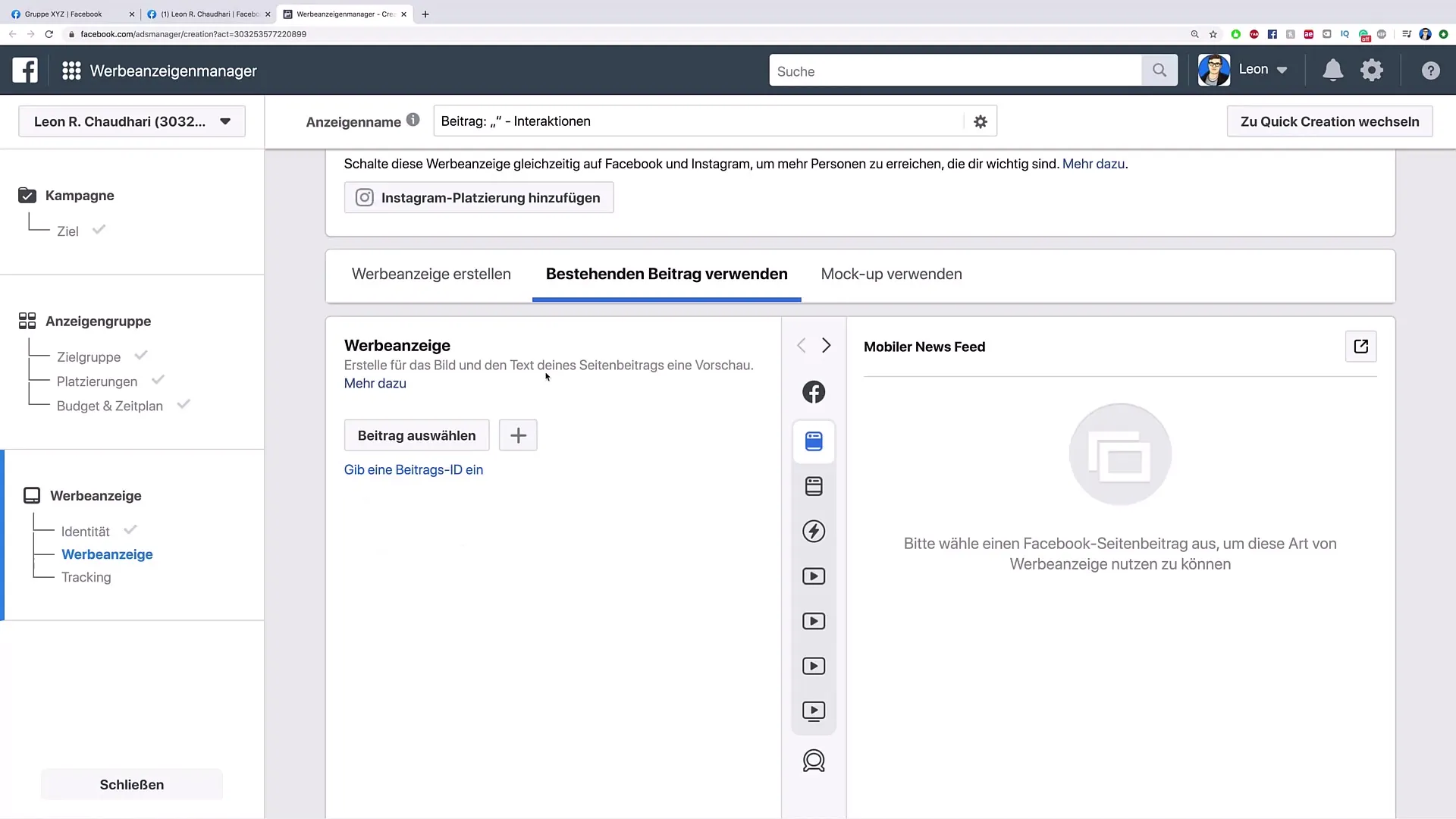1456x819 pixels.
Task: Toggle the Kampagne checkbox in sidebar
Action: tap(27, 196)
